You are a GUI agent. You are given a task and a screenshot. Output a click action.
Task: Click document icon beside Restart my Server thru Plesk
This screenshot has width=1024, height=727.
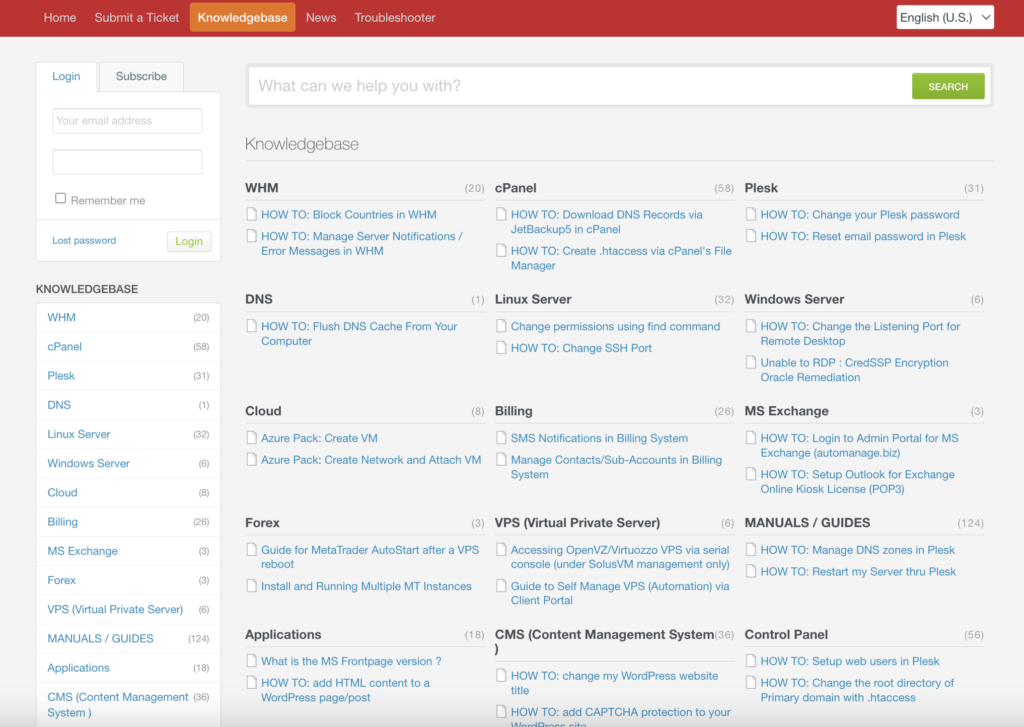click(x=751, y=572)
